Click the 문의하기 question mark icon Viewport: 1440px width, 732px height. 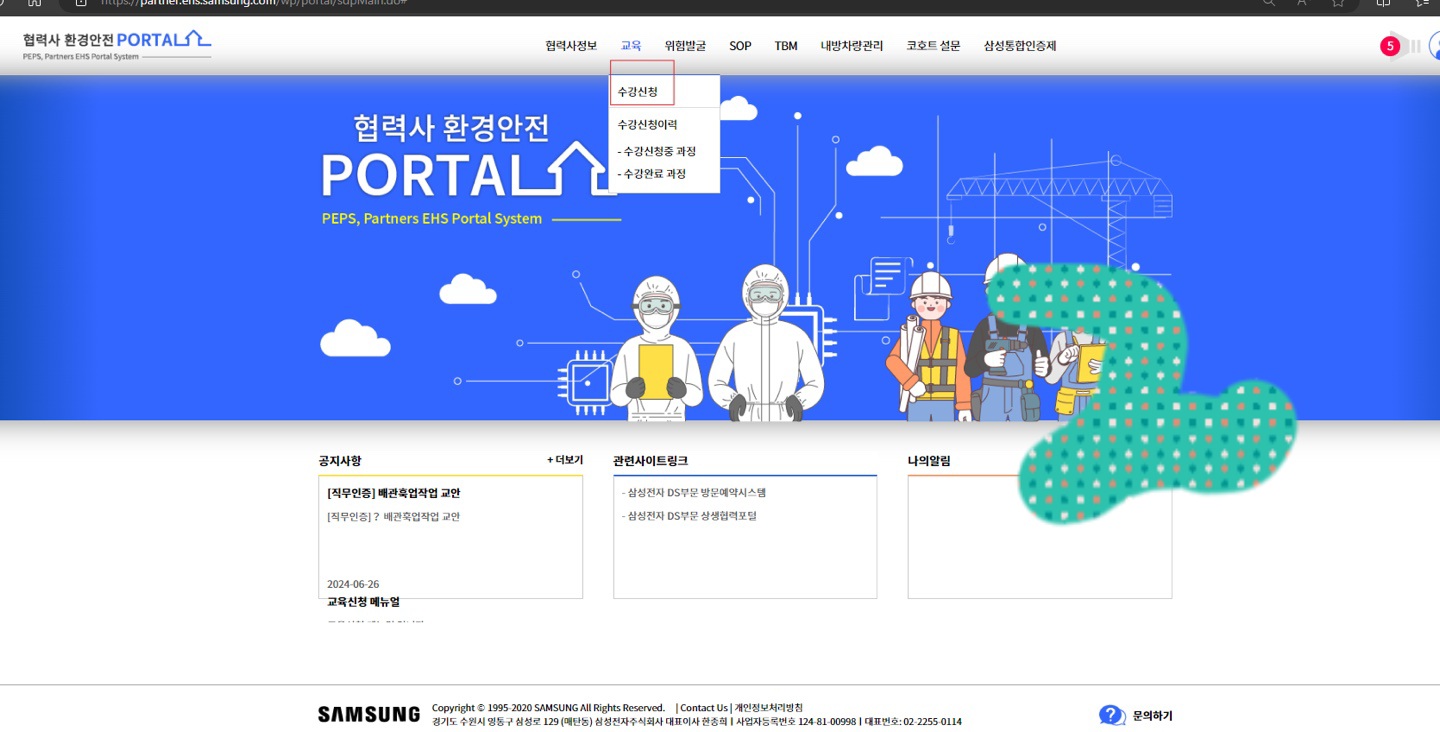tap(1112, 715)
